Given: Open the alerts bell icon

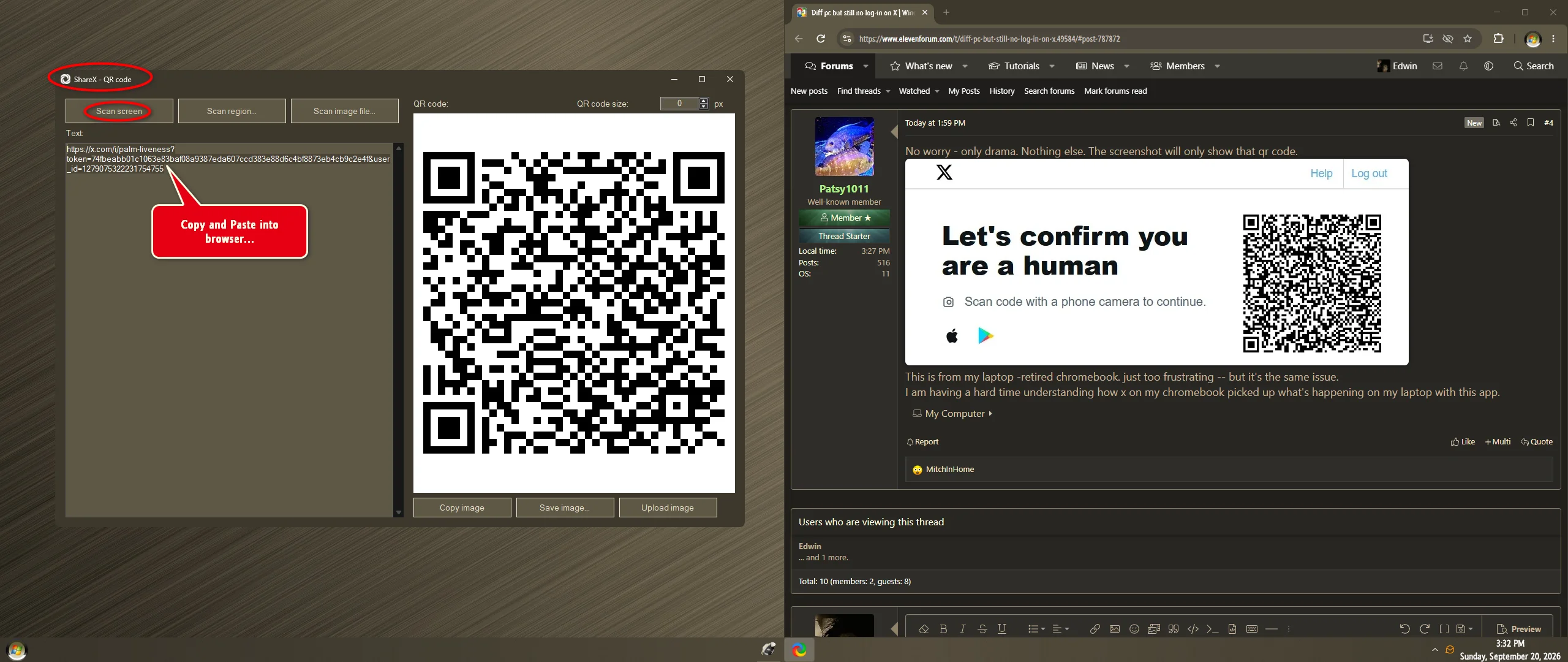Looking at the screenshot, I should 1463,66.
